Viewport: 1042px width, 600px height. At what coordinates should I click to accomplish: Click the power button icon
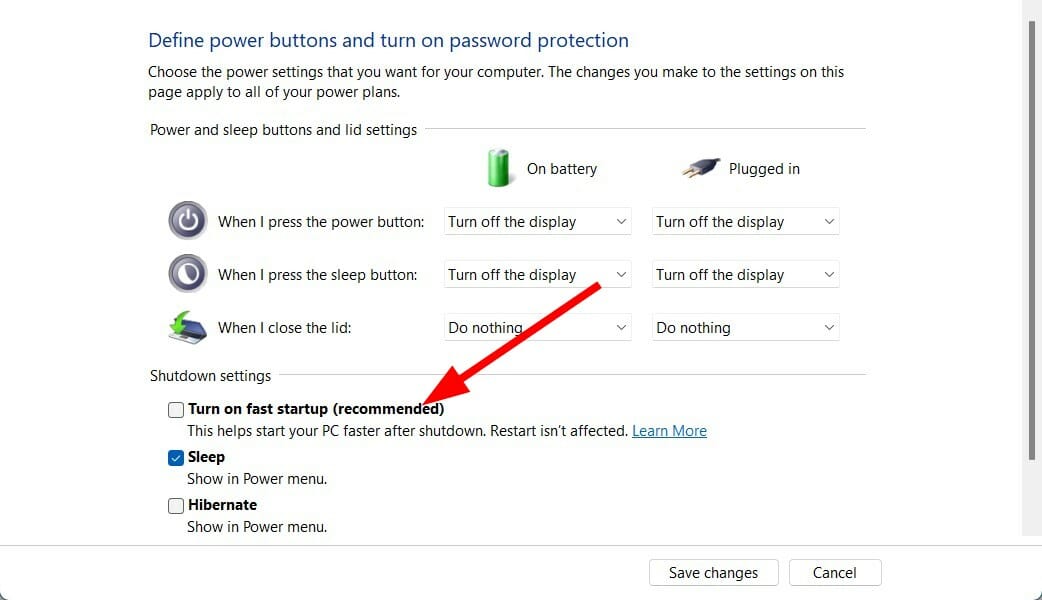click(x=187, y=221)
